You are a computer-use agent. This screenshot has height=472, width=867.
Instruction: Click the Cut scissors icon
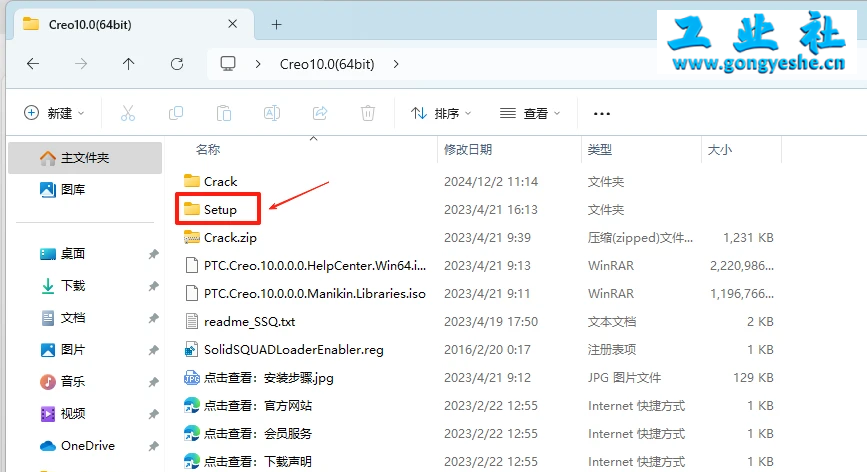[128, 113]
